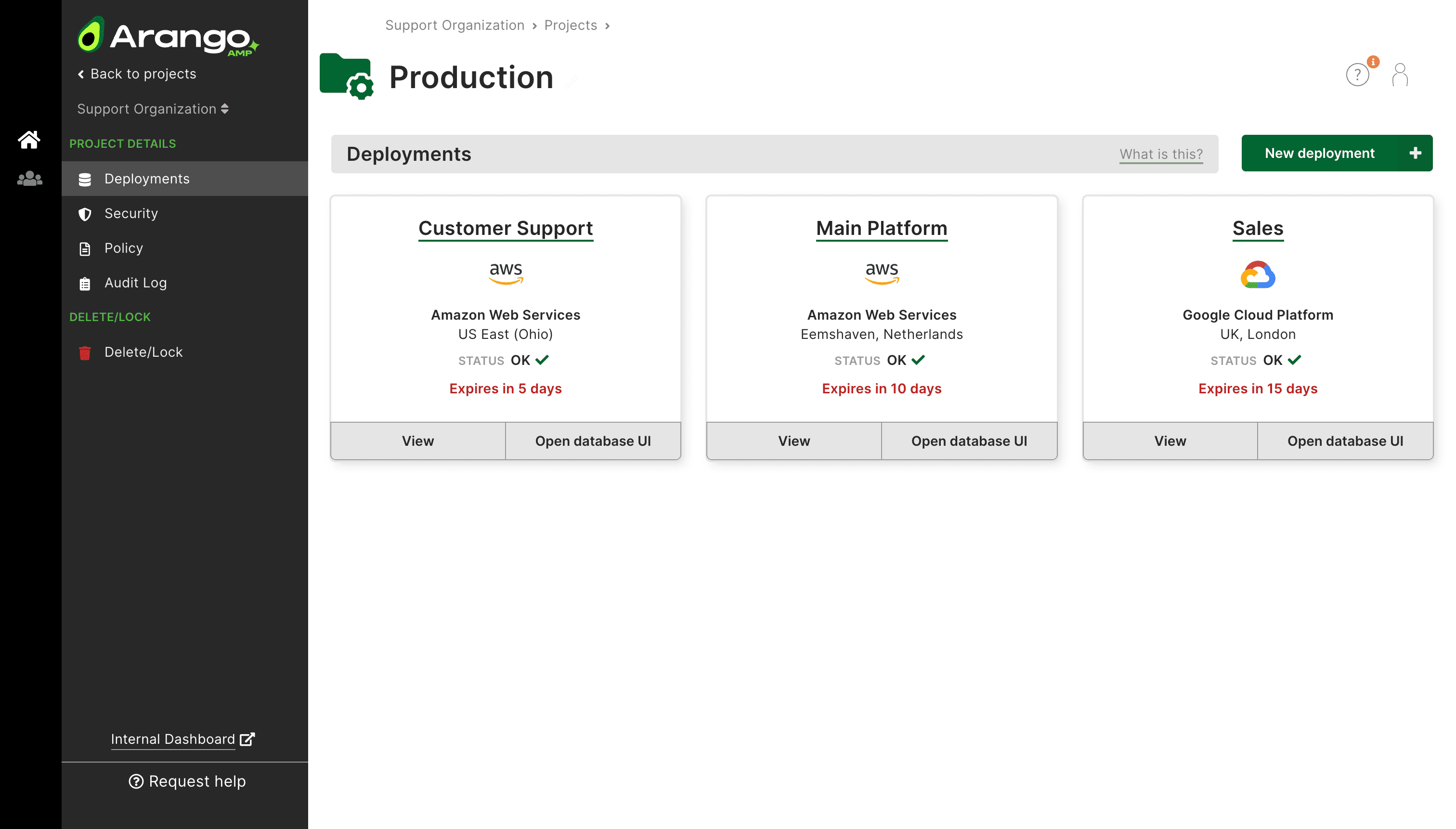Image resolution: width=1456 pixels, height=829 pixels.
Task: Click the Audit Log clipboard icon
Action: coord(84,283)
